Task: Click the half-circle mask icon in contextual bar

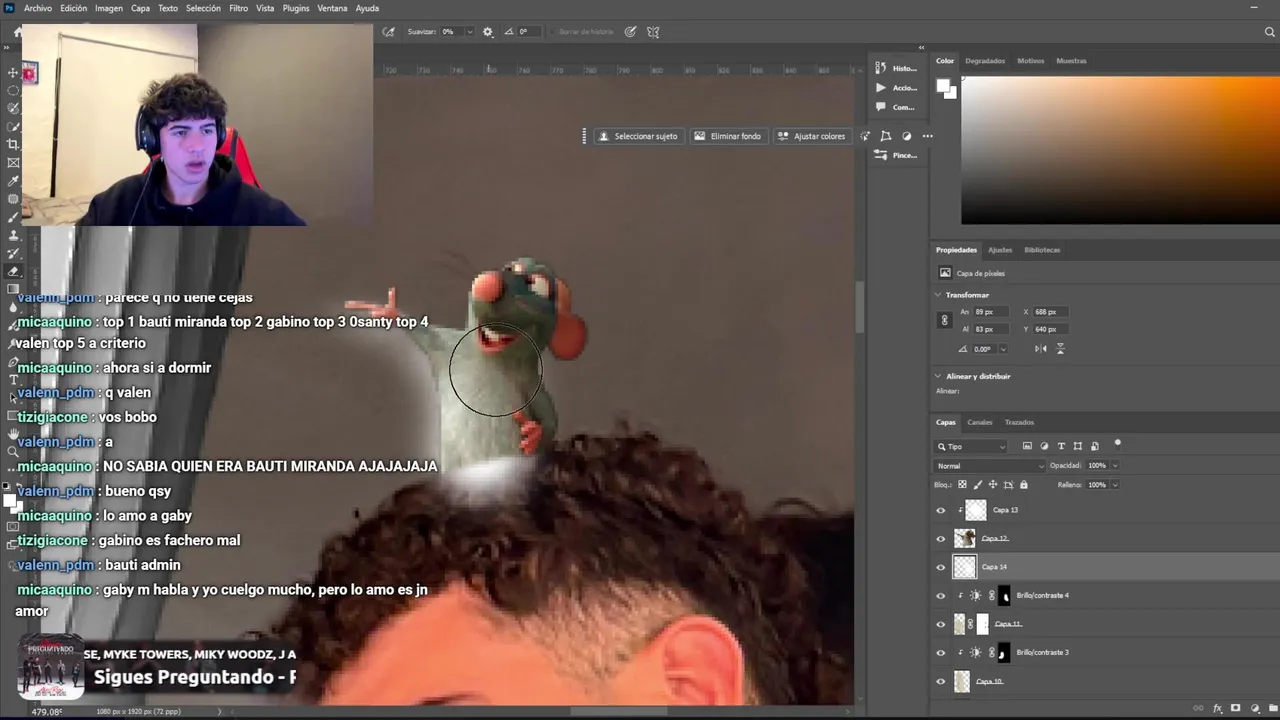Action: 907,136
